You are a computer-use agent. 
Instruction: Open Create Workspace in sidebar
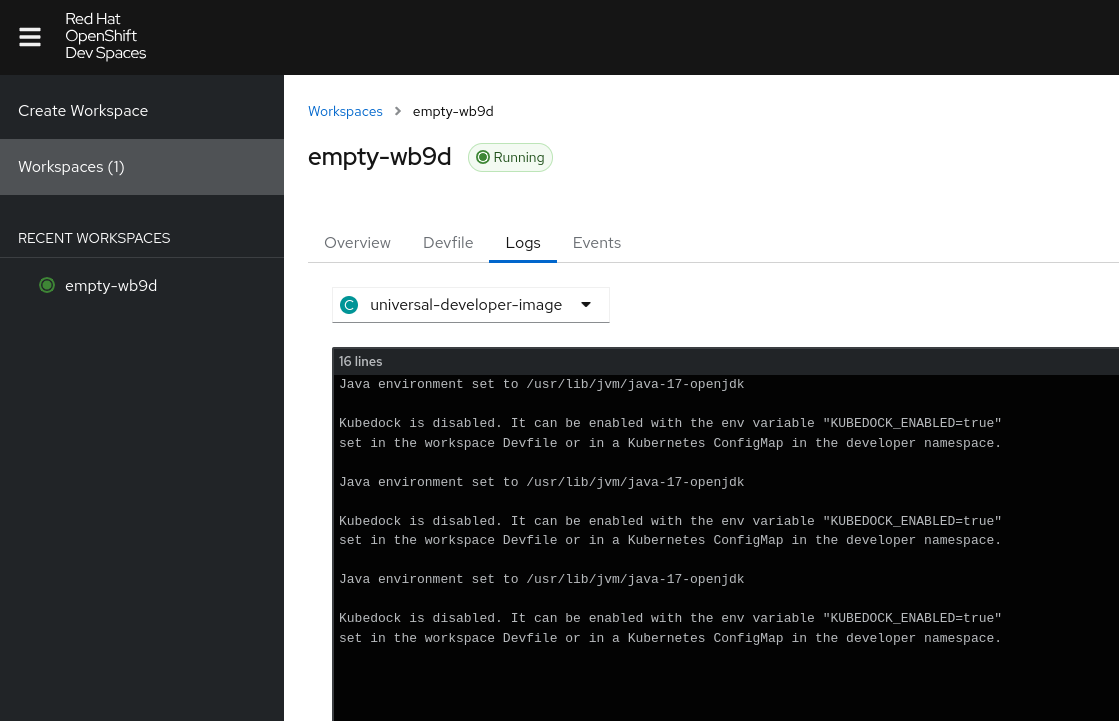(142, 111)
